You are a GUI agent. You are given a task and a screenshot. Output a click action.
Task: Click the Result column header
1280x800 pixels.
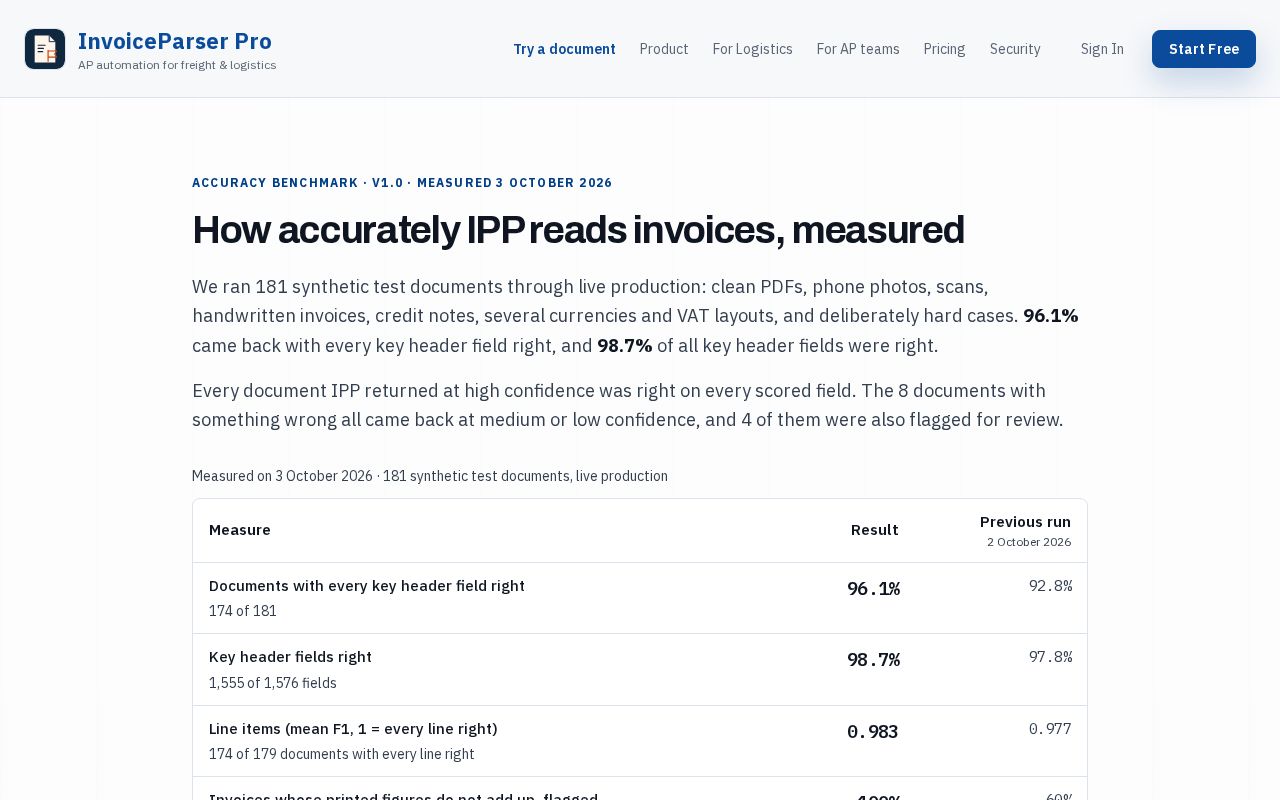[x=875, y=530]
